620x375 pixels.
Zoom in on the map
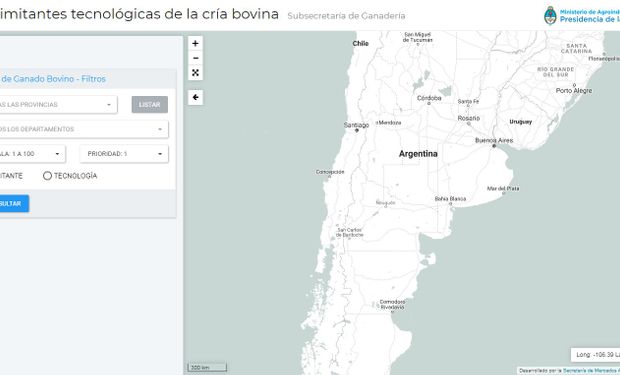pos(195,44)
